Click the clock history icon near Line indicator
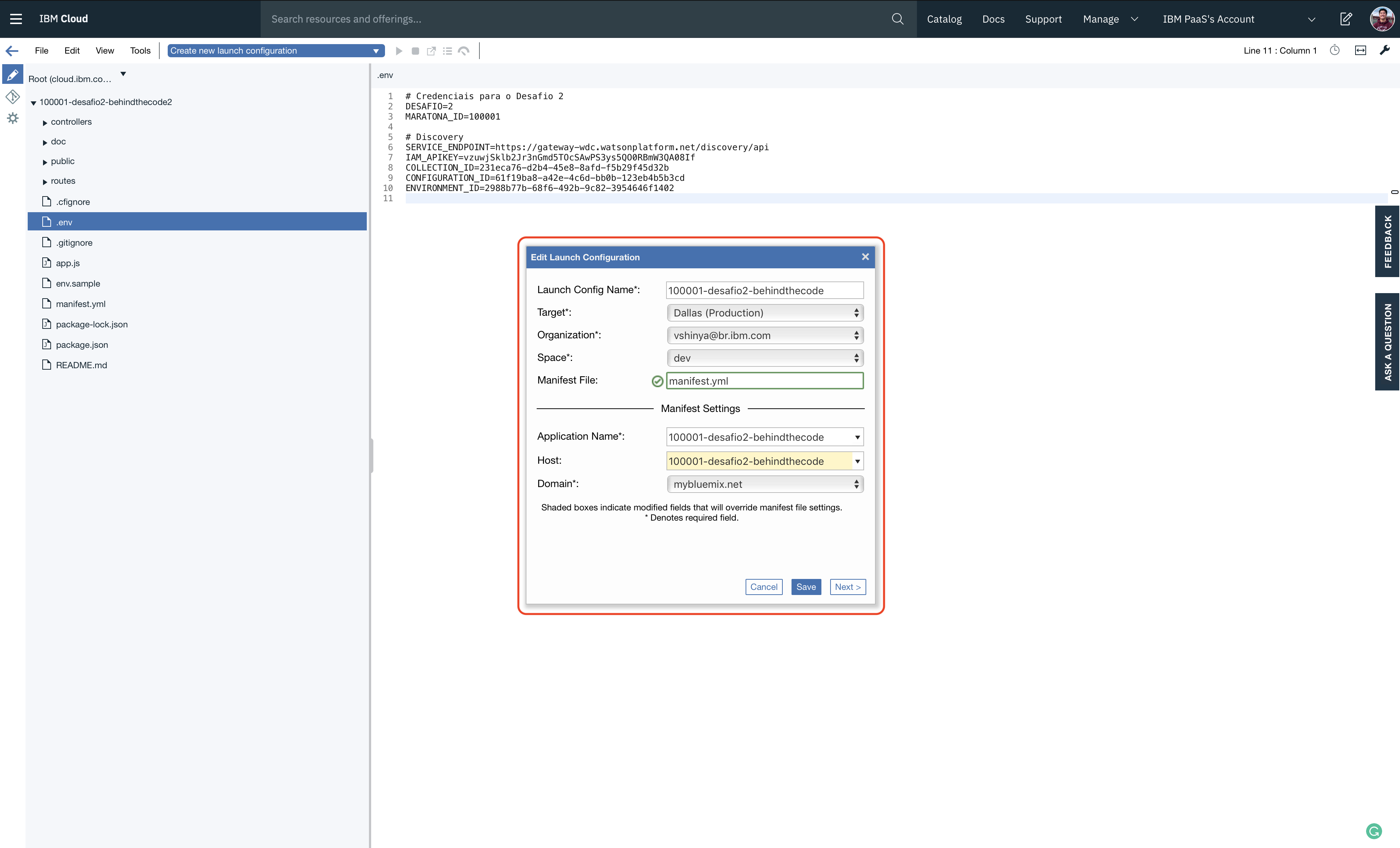1400x848 pixels. pos(1335,50)
